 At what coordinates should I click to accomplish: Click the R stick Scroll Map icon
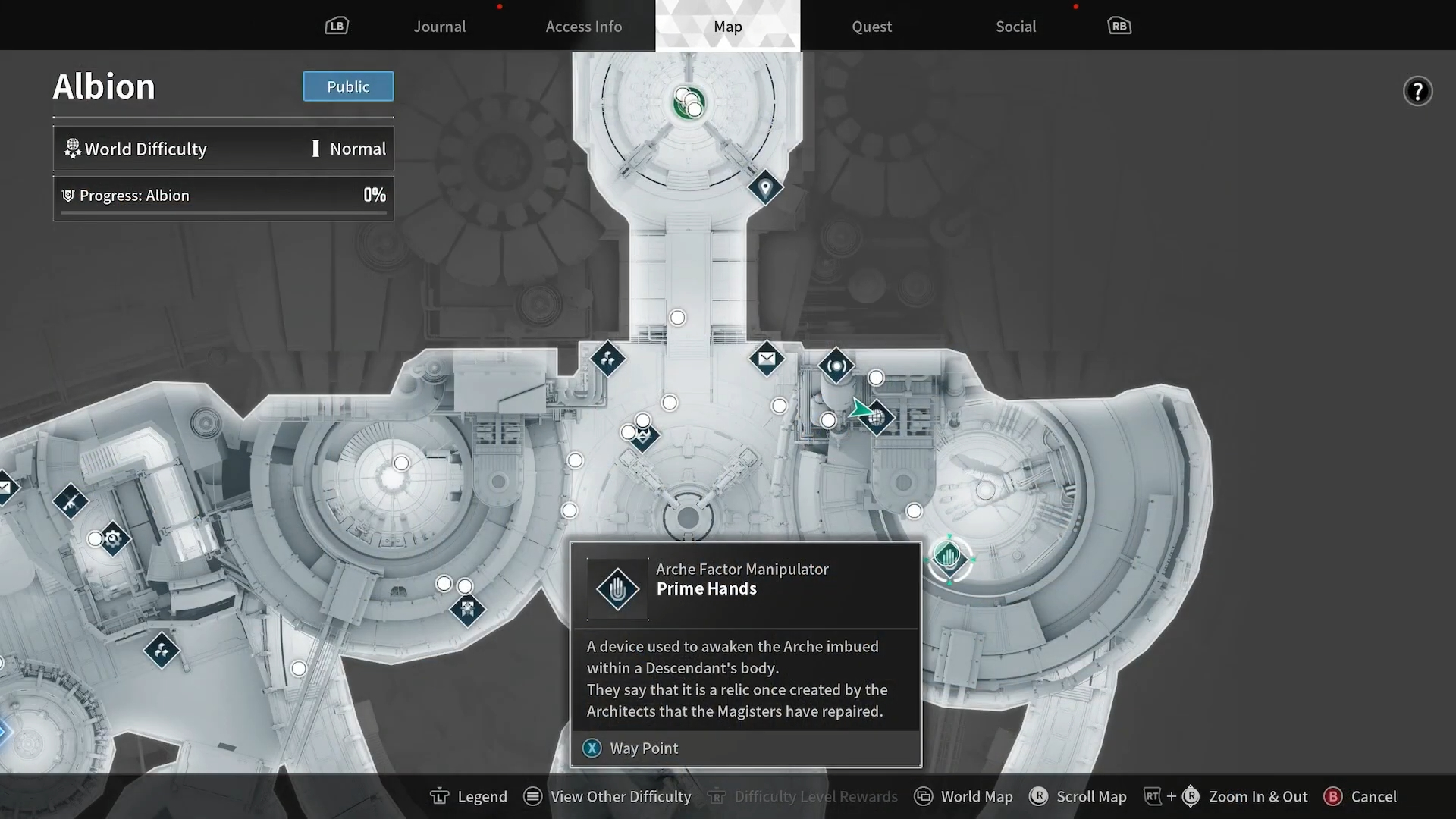click(x=1039, y=796)
